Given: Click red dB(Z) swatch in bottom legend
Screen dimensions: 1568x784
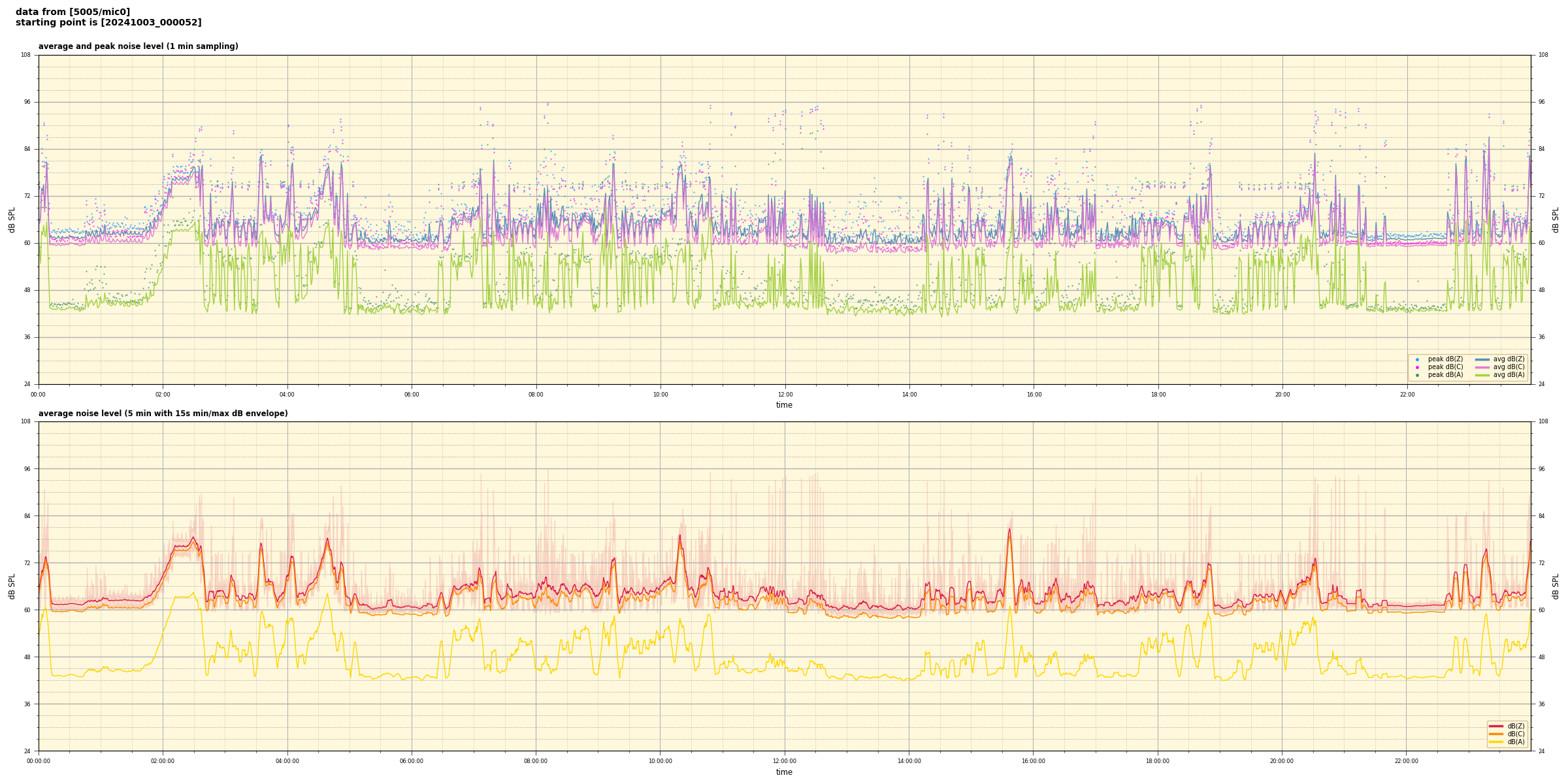Looking at the screenshot, I should (x=1495, y=726).
